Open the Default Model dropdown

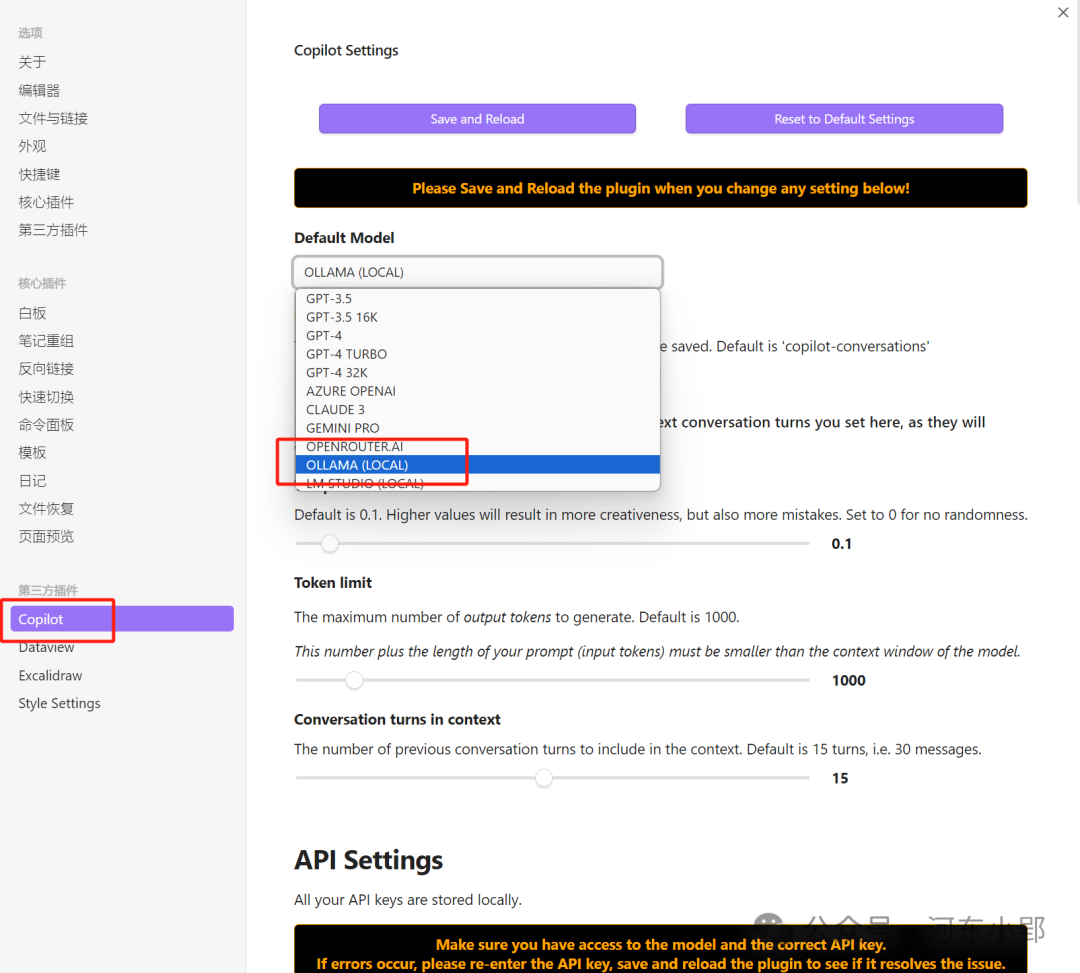click(477, 272)
